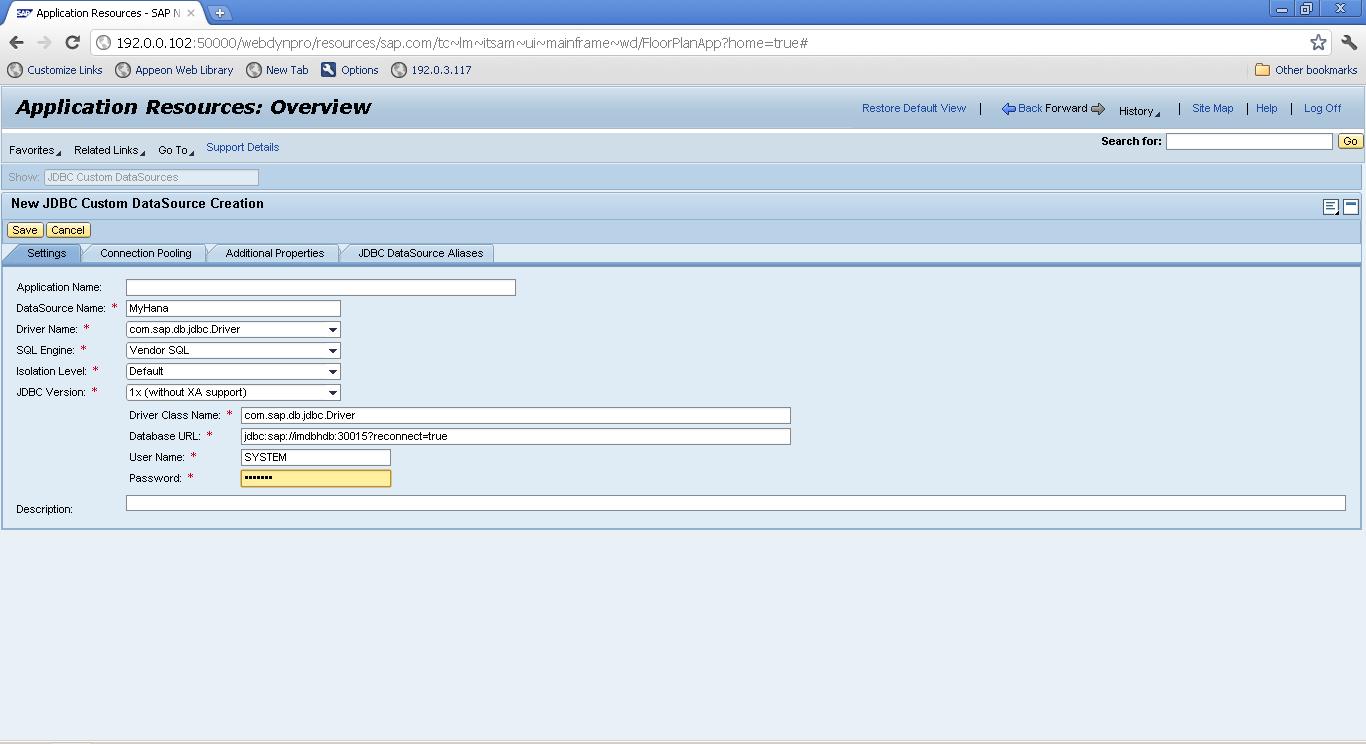This screenshot has width=1366, height=744.
Task: Open the Options bookmark
Action: click(350, 70)
